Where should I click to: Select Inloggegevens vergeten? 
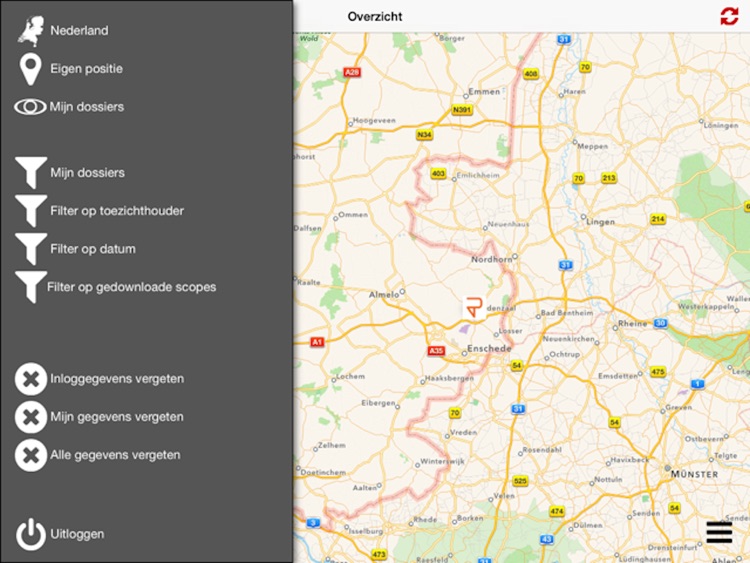[x=117, y=379]
